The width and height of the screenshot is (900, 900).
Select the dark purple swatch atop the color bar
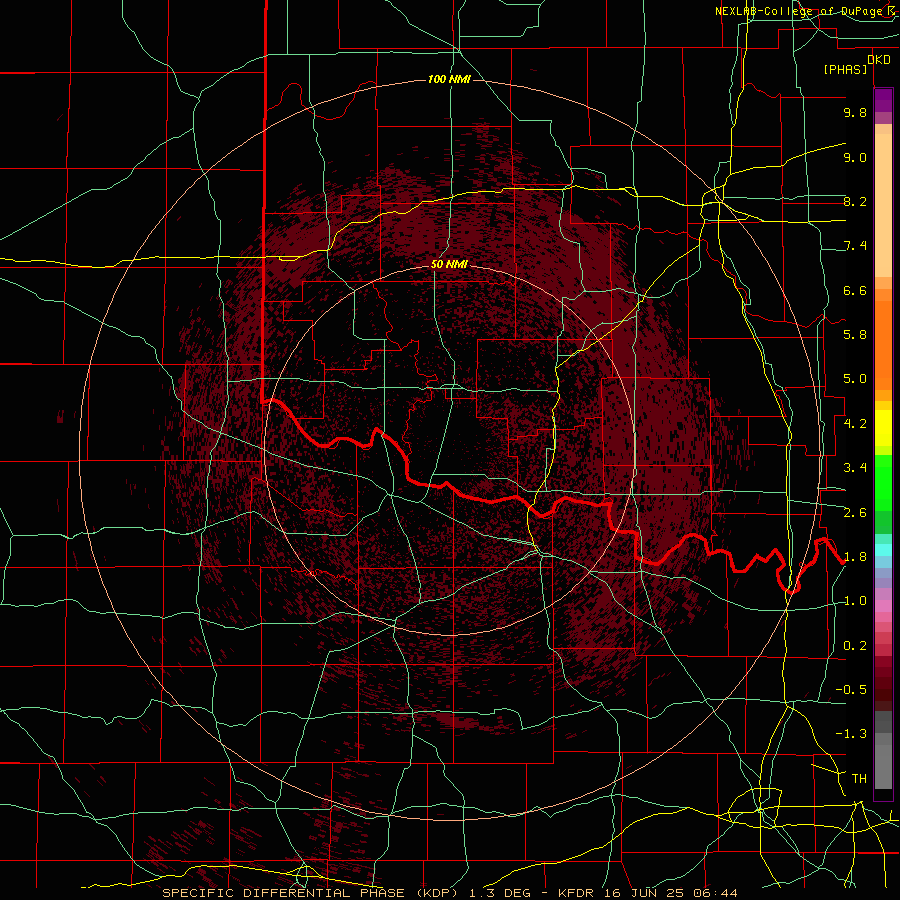[883, 100]
